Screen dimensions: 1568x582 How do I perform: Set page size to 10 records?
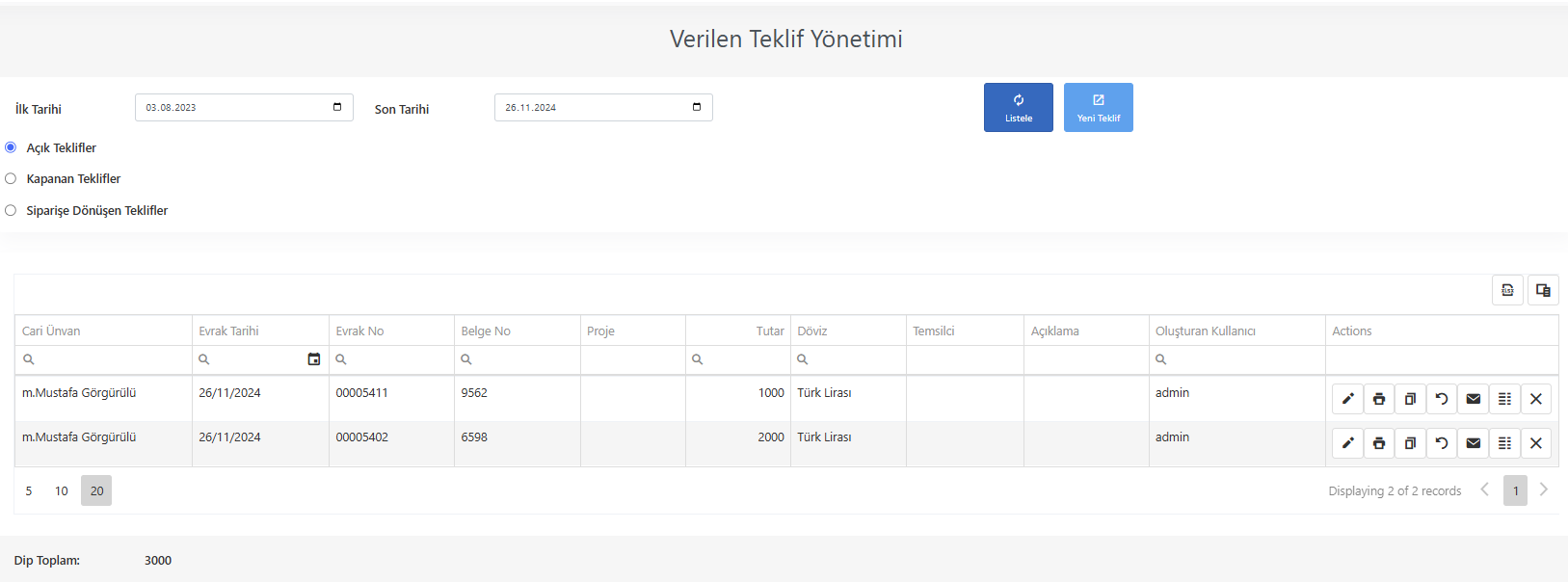(x=62, y=491)
